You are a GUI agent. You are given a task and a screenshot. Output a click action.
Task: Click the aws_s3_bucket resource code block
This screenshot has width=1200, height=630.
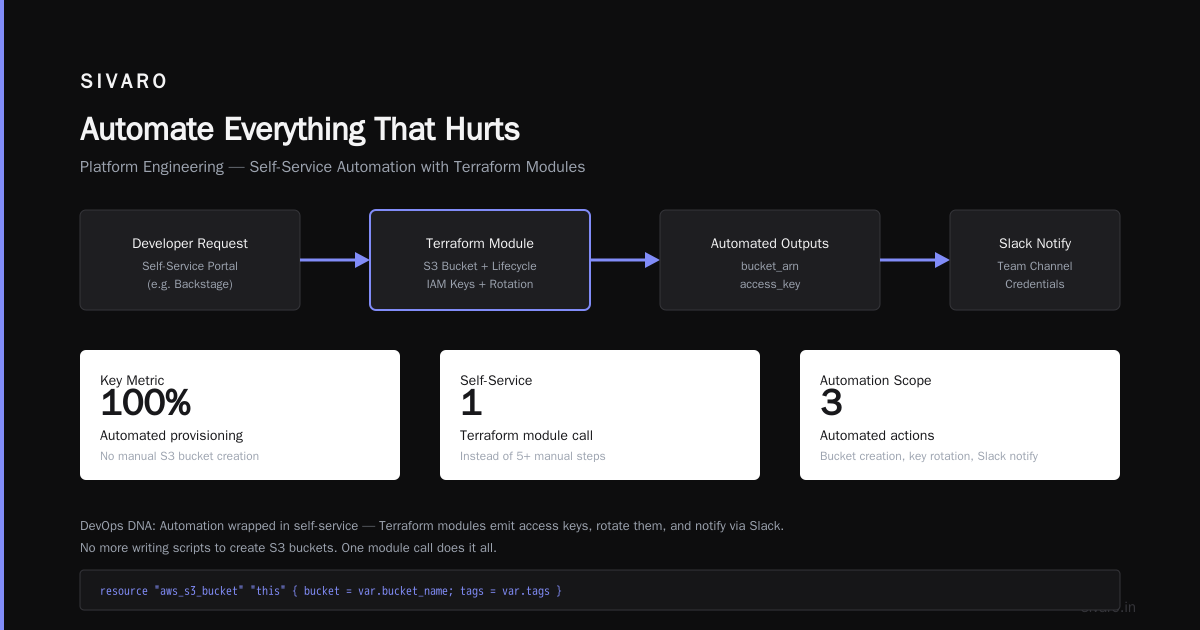pos(600,590)
